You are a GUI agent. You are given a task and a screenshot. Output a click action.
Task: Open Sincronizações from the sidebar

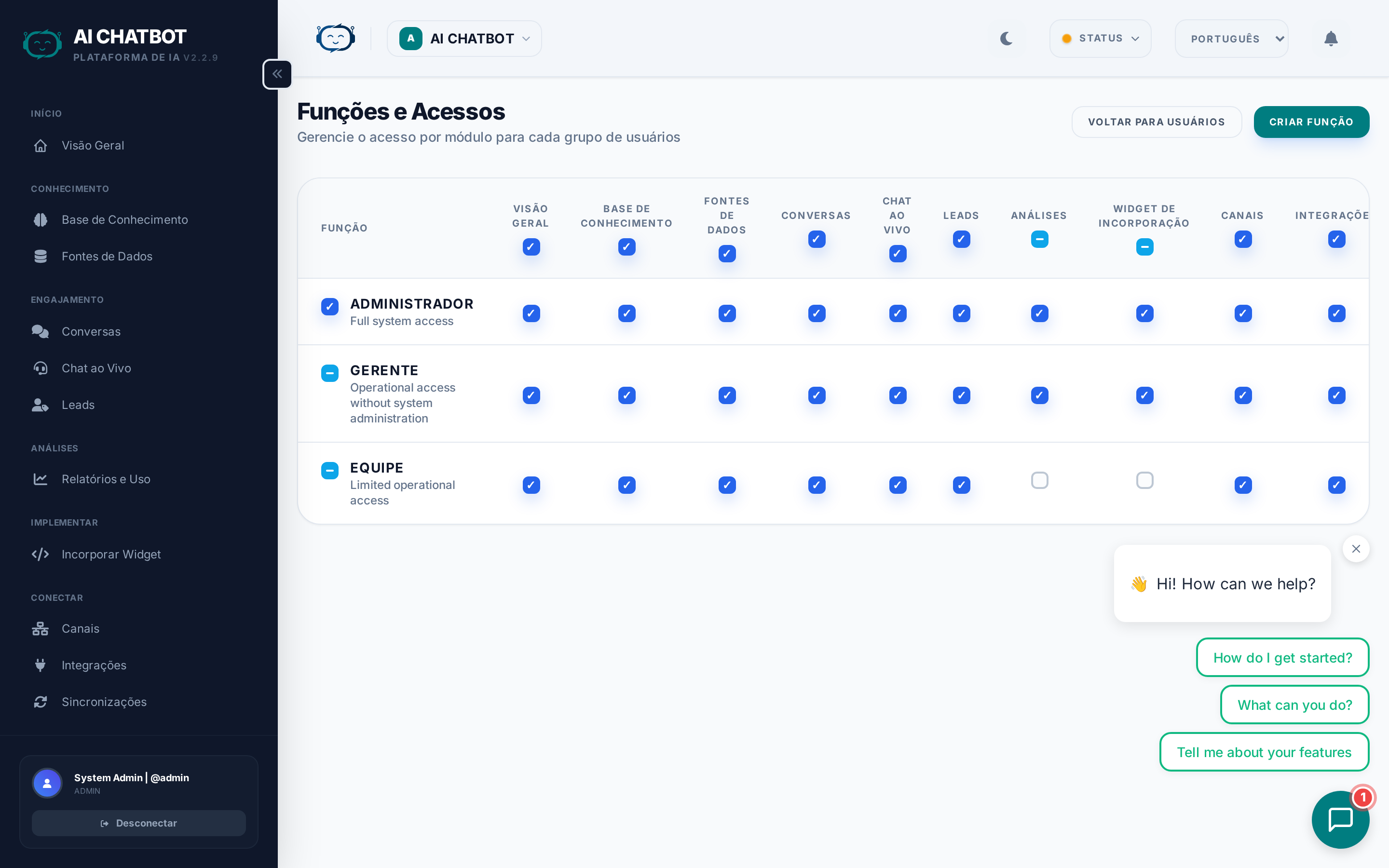(105, 702)
